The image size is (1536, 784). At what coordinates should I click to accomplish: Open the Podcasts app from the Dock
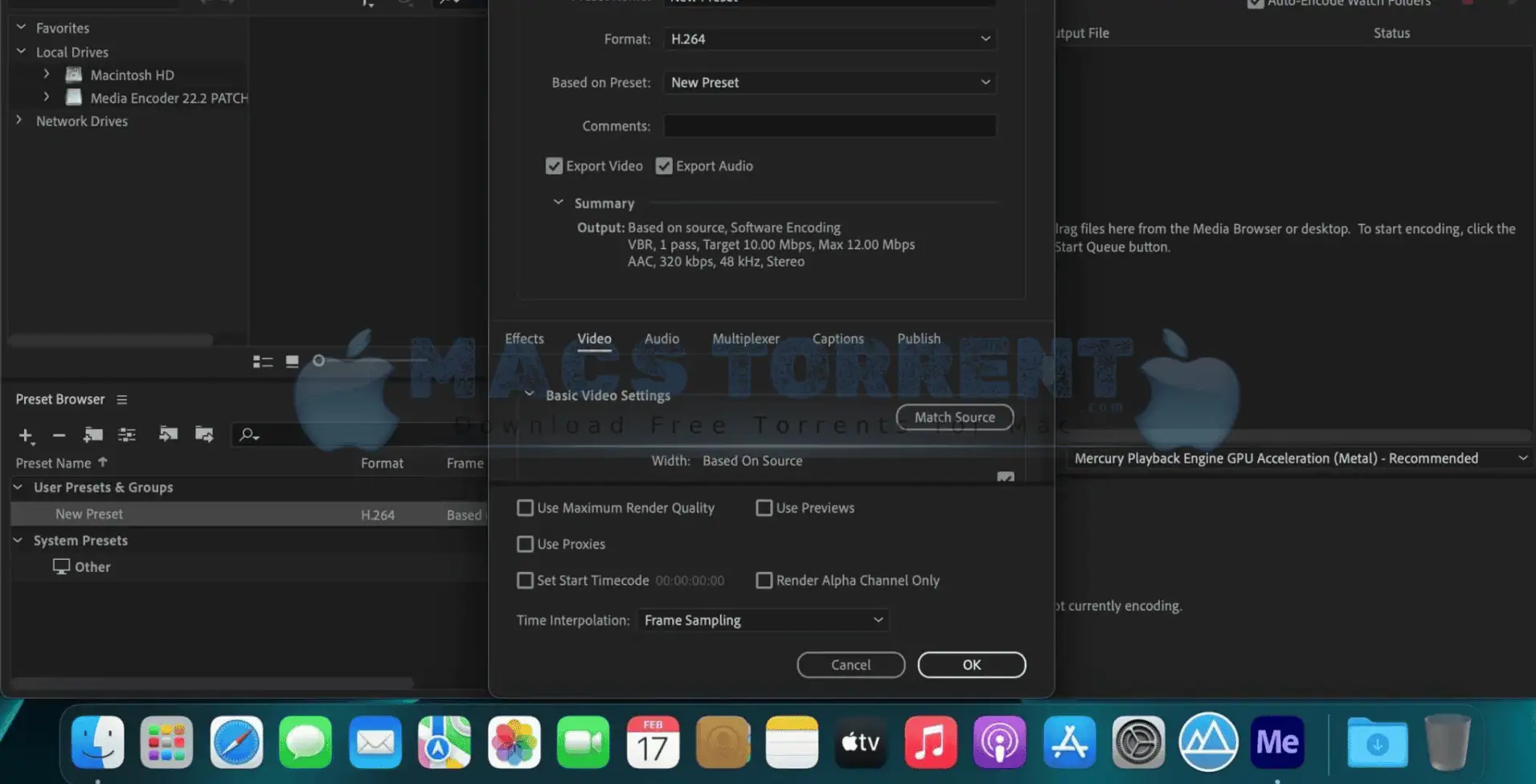[999, 742]
